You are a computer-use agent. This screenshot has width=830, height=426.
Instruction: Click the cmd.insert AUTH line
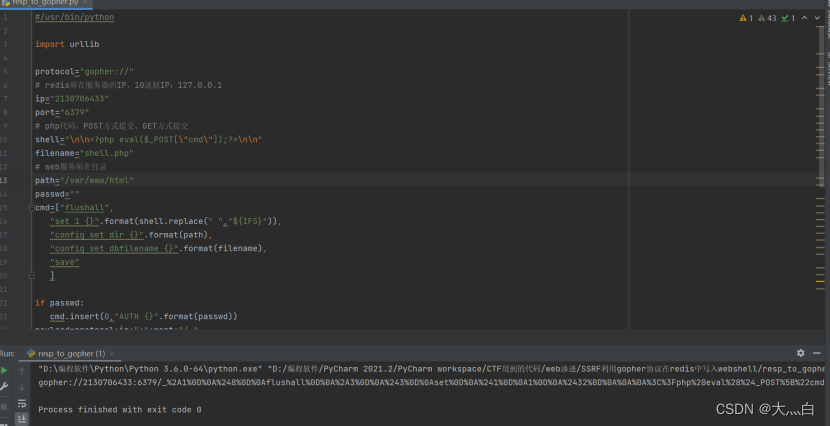(x=143, y=316)
